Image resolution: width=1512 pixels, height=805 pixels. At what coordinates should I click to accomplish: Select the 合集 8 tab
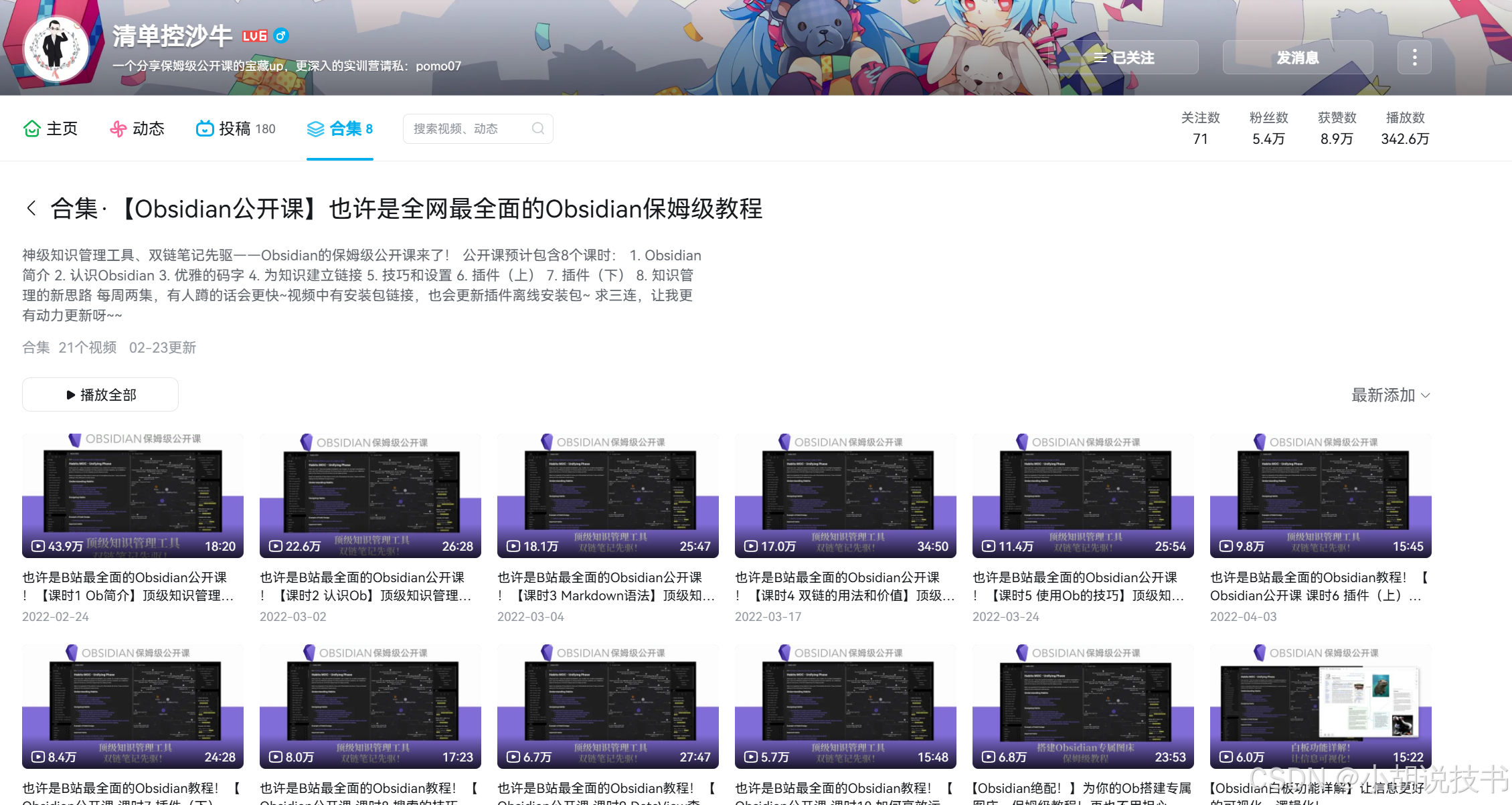pos(340,128)
